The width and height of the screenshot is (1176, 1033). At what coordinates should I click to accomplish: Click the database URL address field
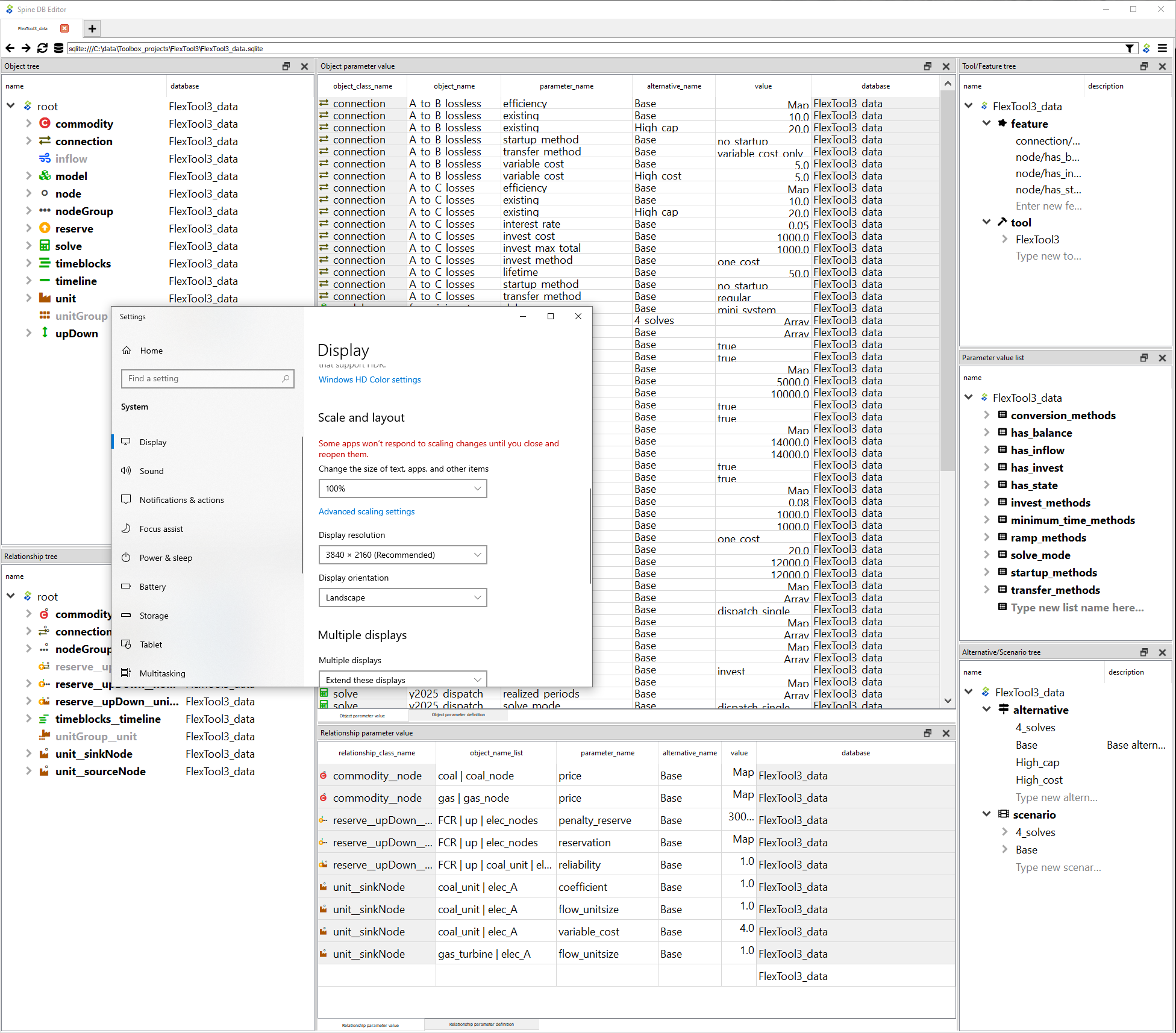pyautogui.click(x=595, y=48)
